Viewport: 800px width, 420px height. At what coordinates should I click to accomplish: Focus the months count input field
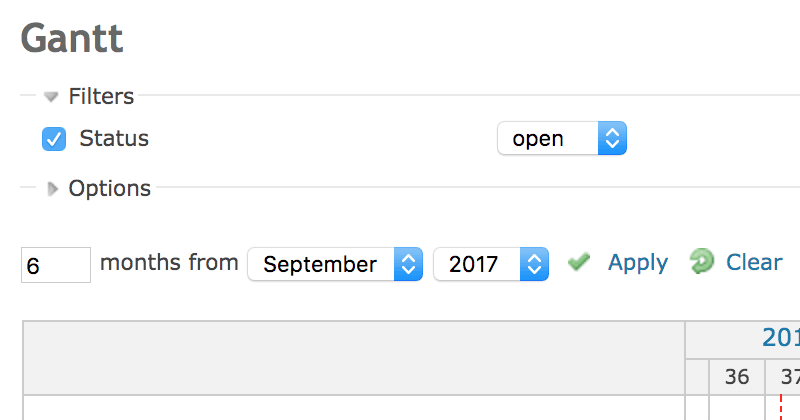pyautogui.click(x=56, y=265)
